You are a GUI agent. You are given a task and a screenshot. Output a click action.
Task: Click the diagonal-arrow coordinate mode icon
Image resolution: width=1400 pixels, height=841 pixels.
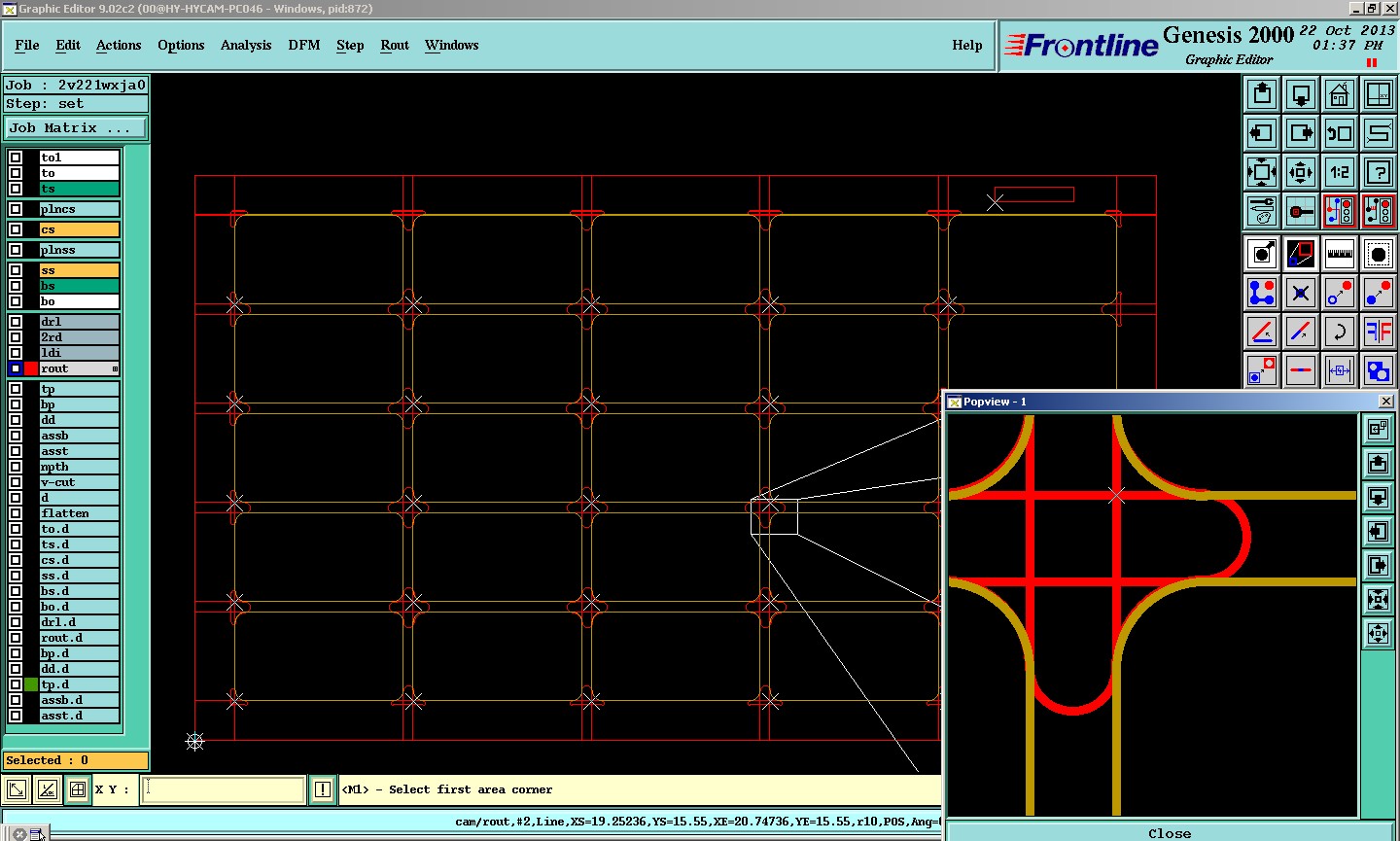16,789
